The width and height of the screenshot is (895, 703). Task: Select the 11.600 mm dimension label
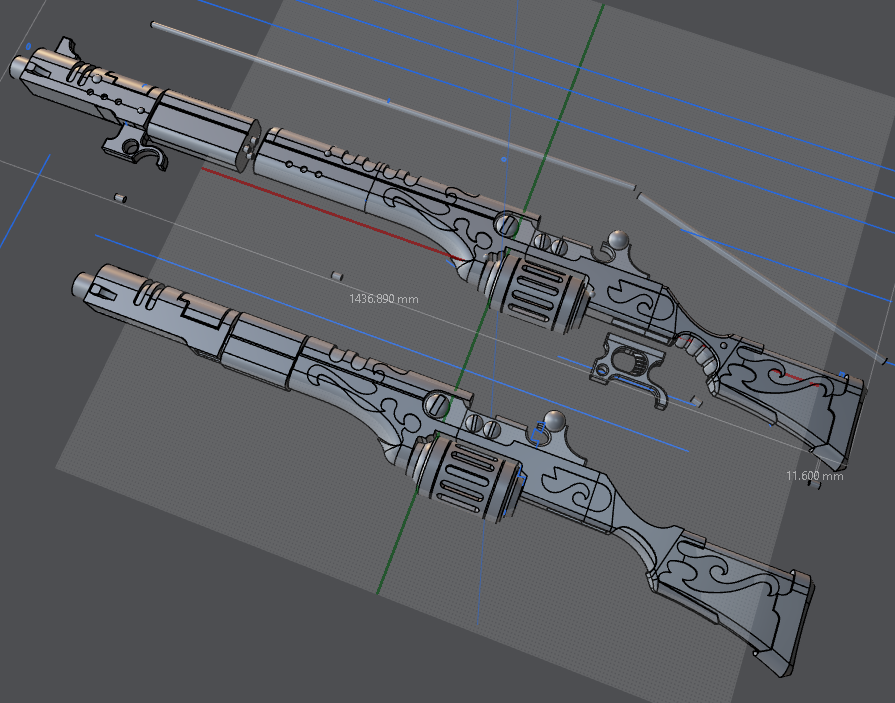coord(815,476)
